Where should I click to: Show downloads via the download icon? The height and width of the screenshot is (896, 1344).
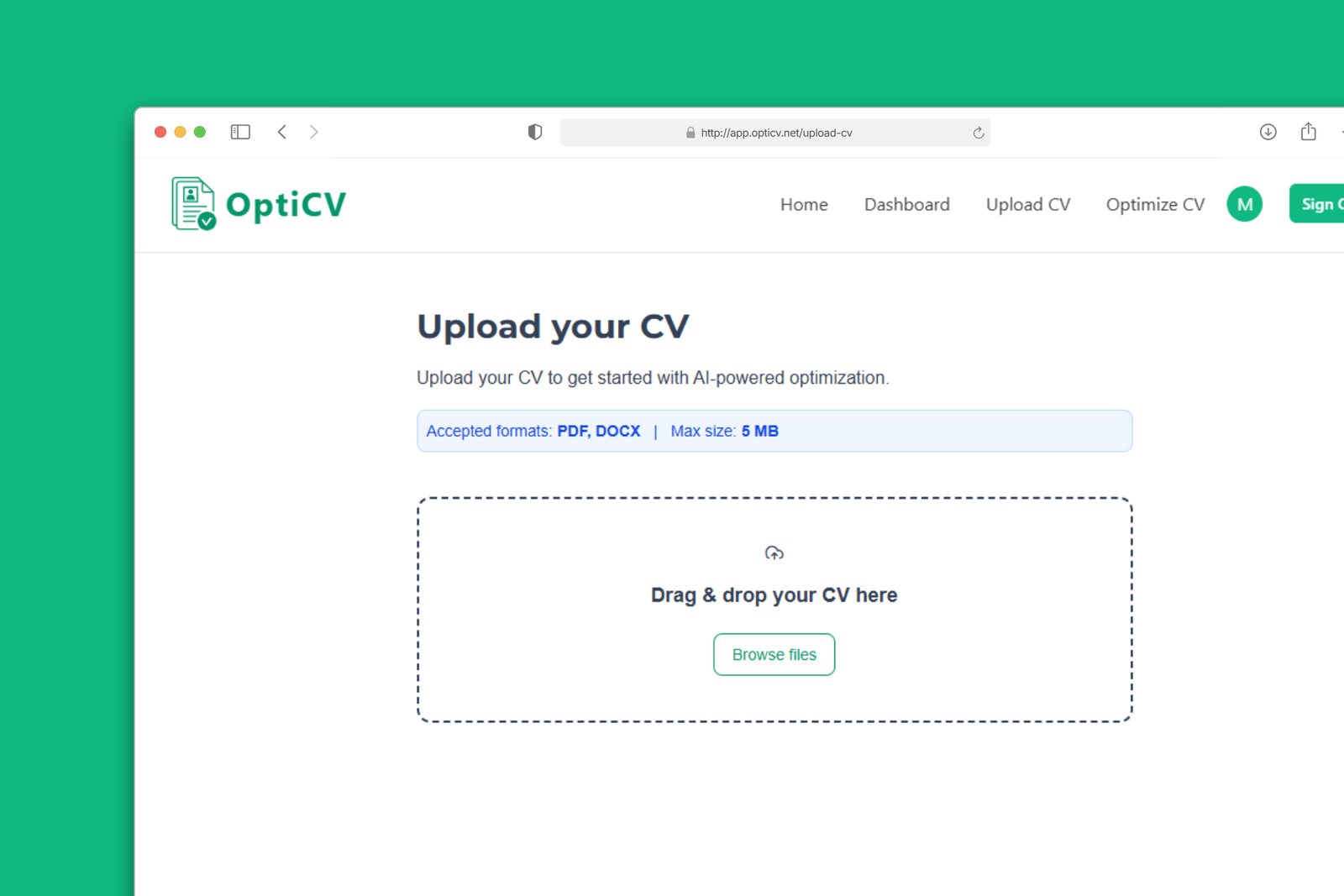tap(1268, 132)
